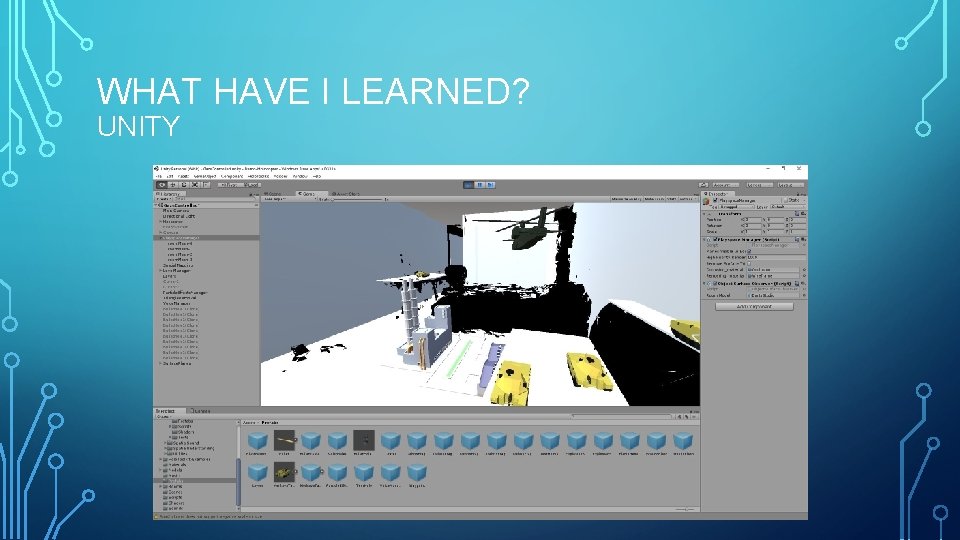The width and height of the screenshot is (960, 540).
Task: Toggle the GameObject active checkbox in Inspector
Action: click(715, 200)
